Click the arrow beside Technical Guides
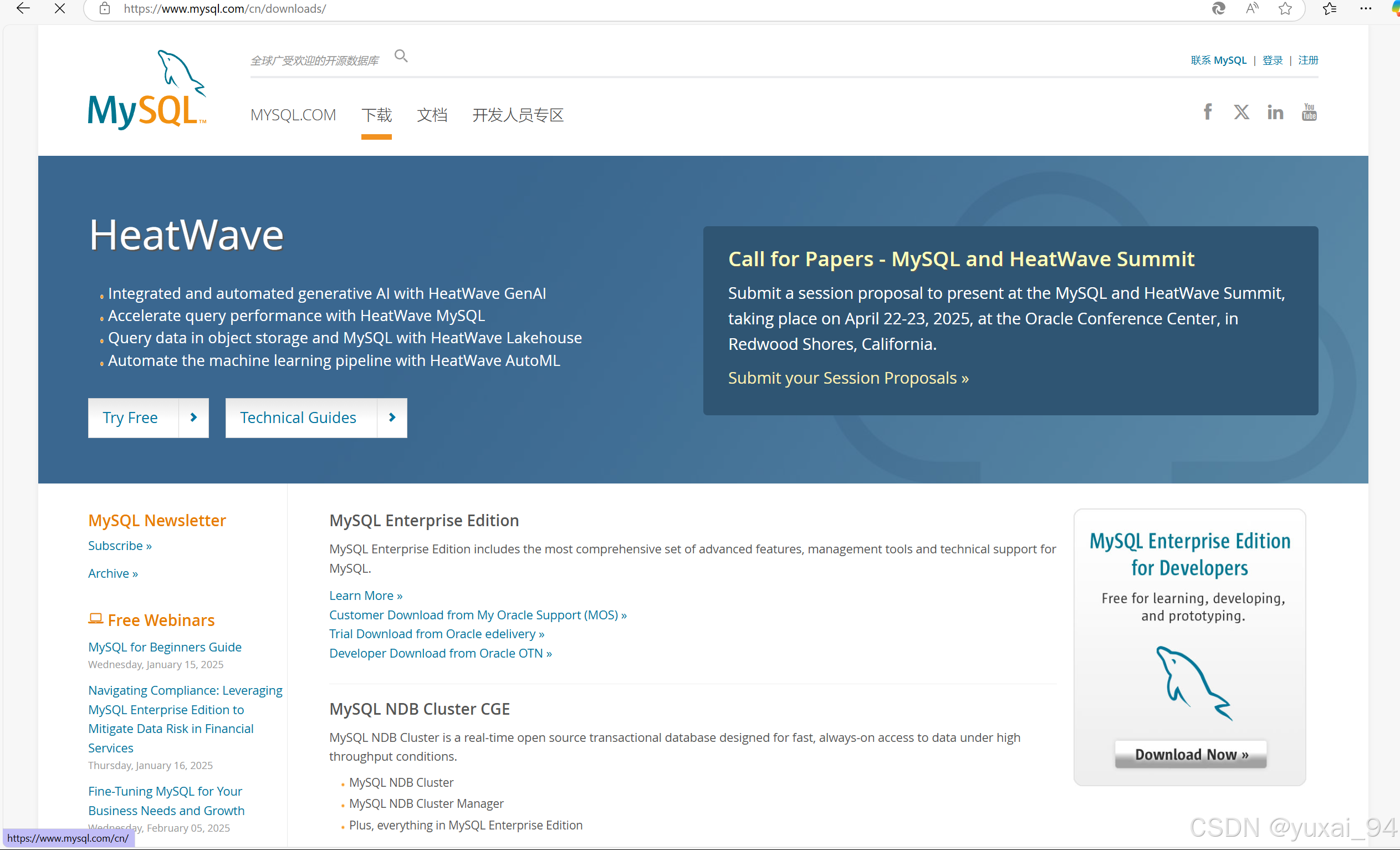 point(392,418)
